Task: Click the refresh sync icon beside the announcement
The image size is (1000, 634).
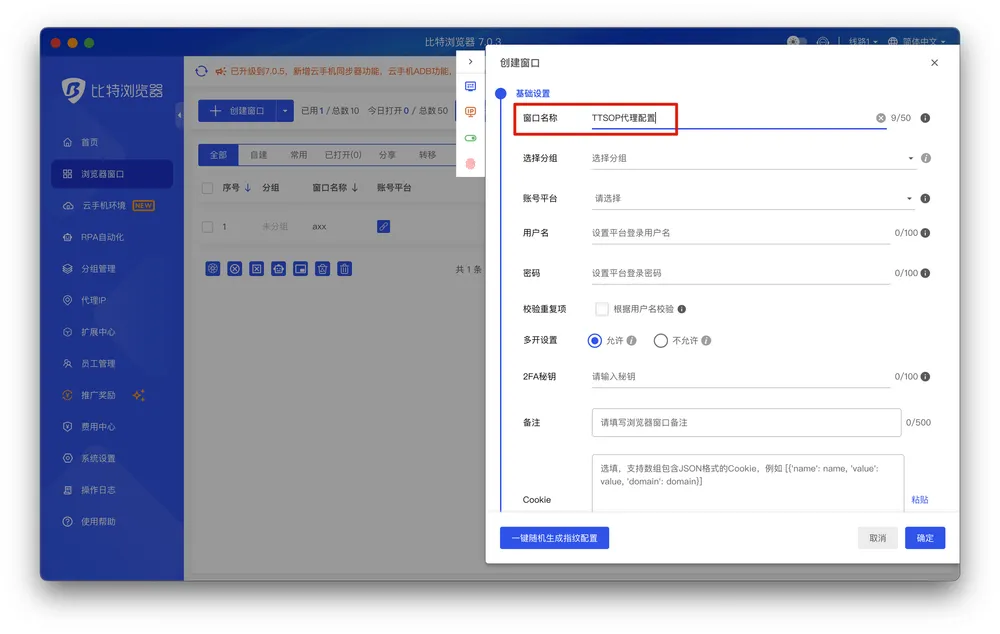Action: 202,71
